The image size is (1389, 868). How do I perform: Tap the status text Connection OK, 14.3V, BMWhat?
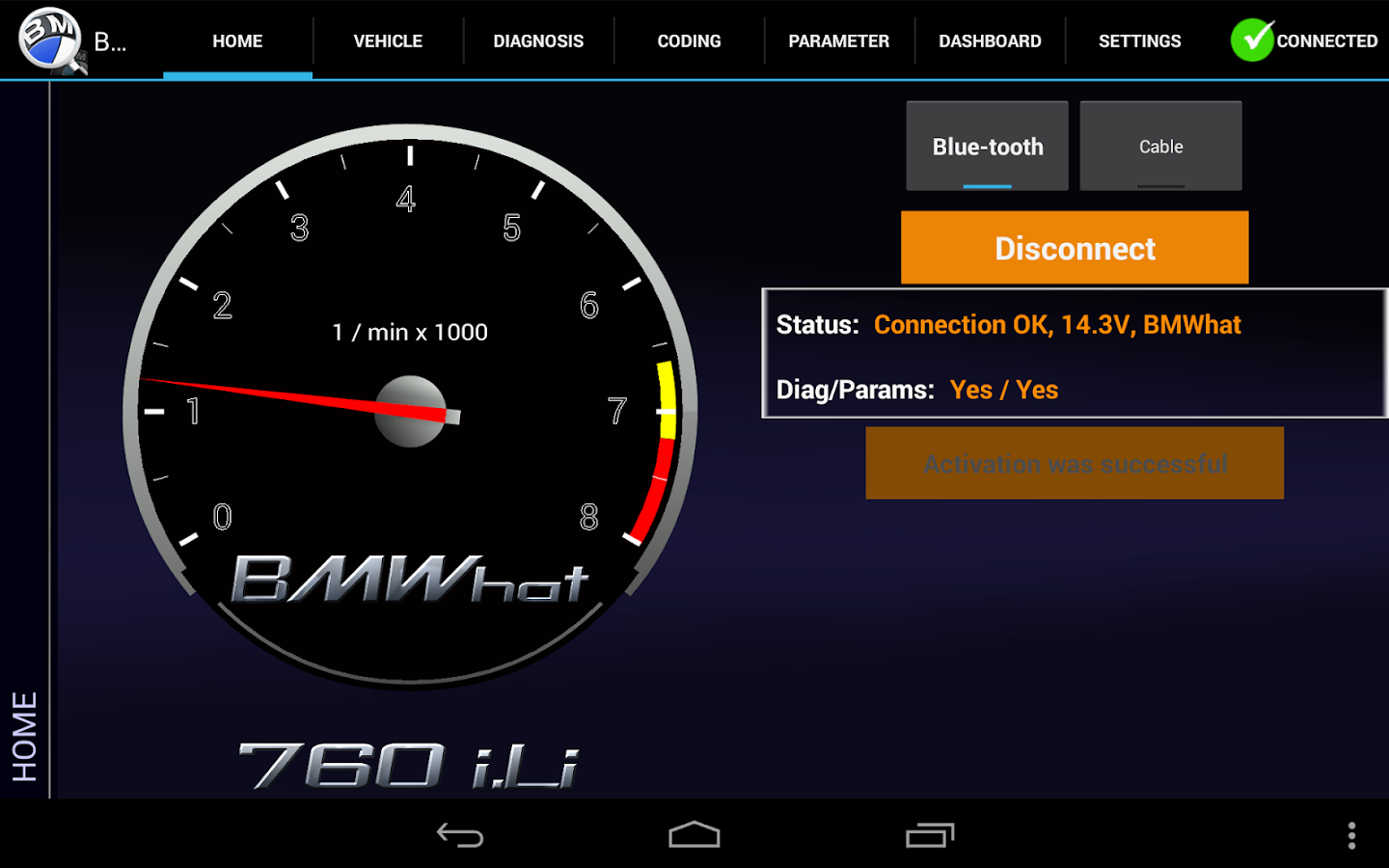click(x=1057, y=325)
